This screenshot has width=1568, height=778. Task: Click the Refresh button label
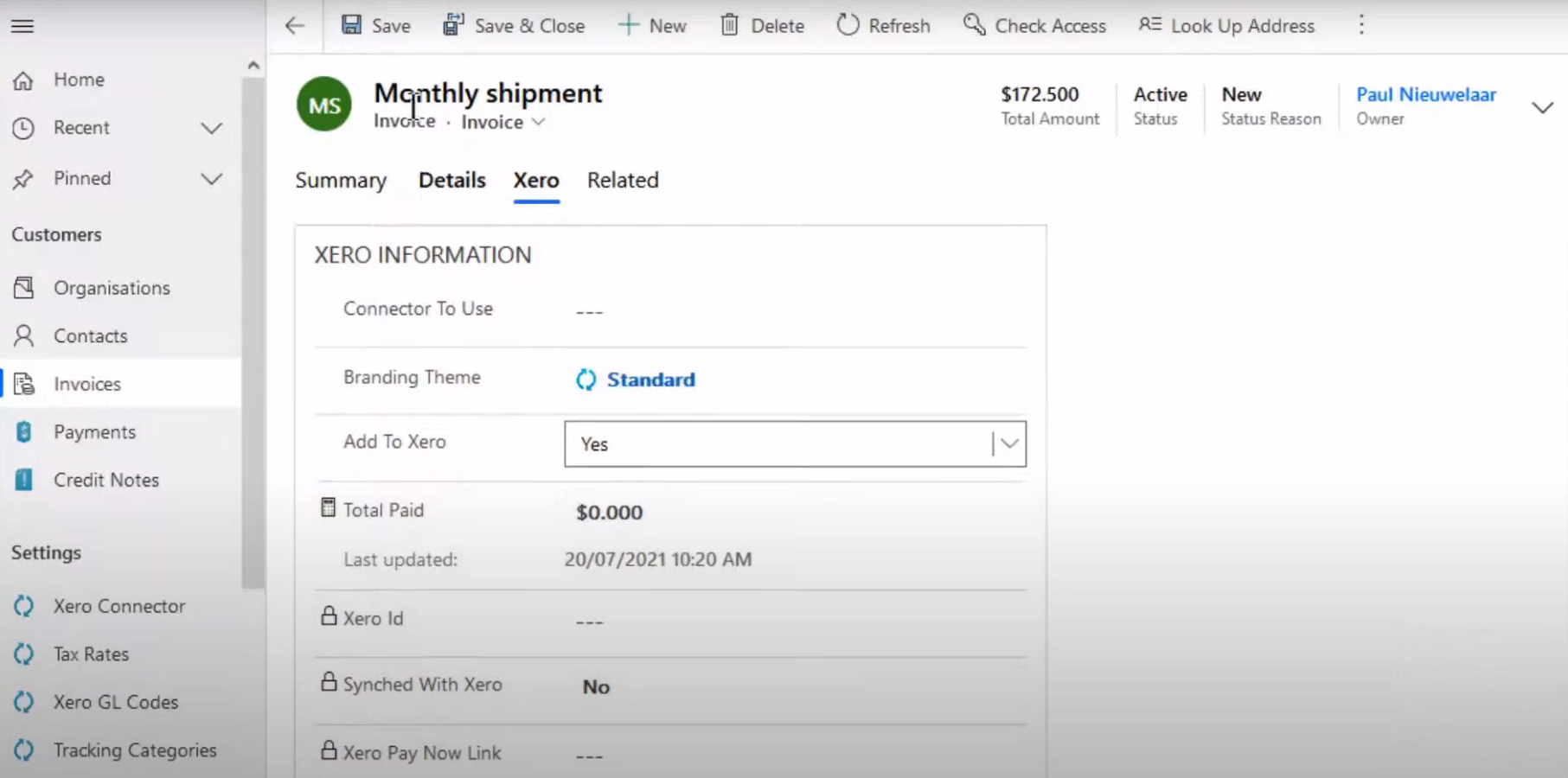point(899,26)
